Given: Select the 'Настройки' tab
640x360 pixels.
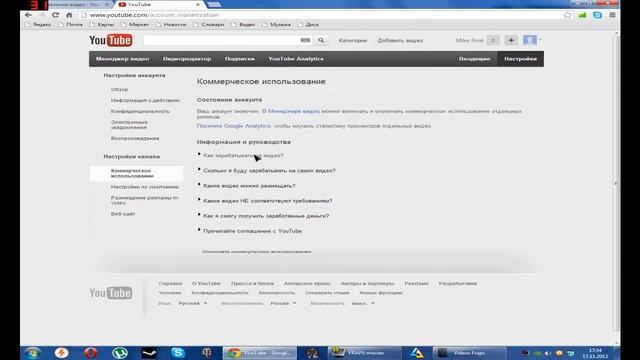Looking at the screenshot, I should tap(520, 59).
